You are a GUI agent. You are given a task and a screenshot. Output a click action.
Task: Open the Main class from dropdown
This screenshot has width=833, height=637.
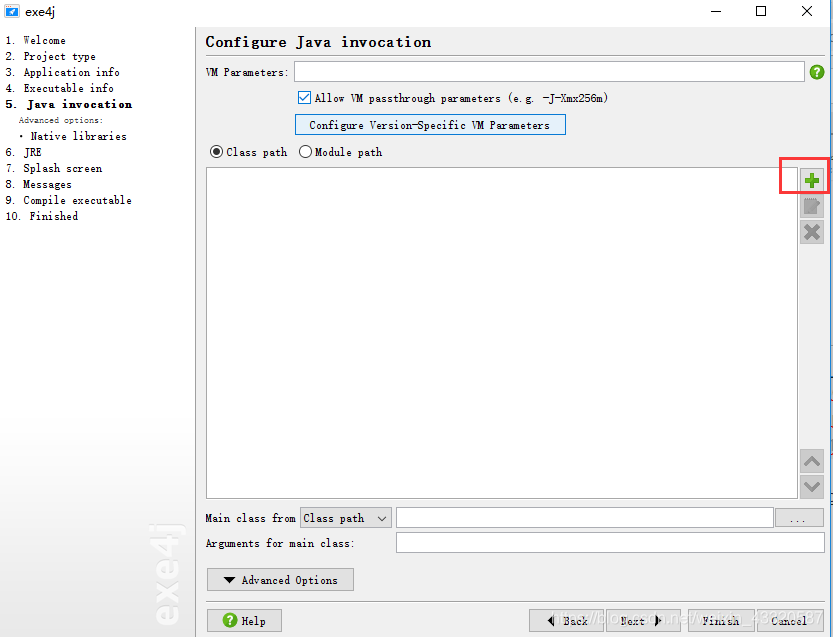pyautogui.click(x=346, y=518)
